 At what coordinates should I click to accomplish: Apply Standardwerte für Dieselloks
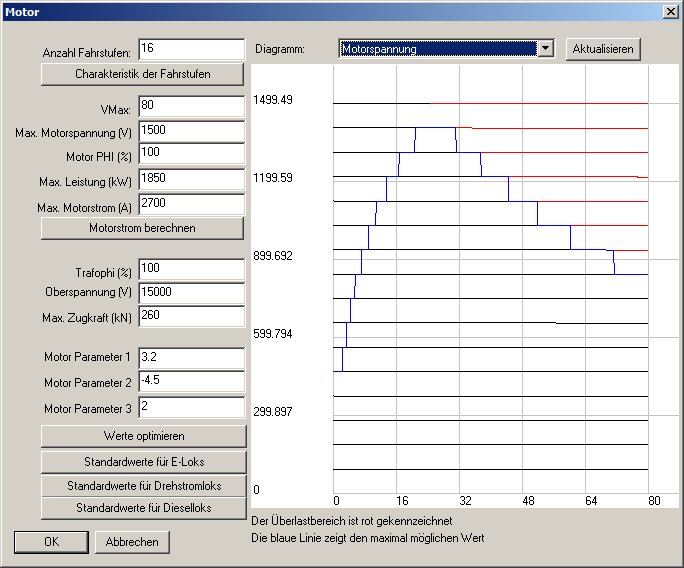pos(144,508)
